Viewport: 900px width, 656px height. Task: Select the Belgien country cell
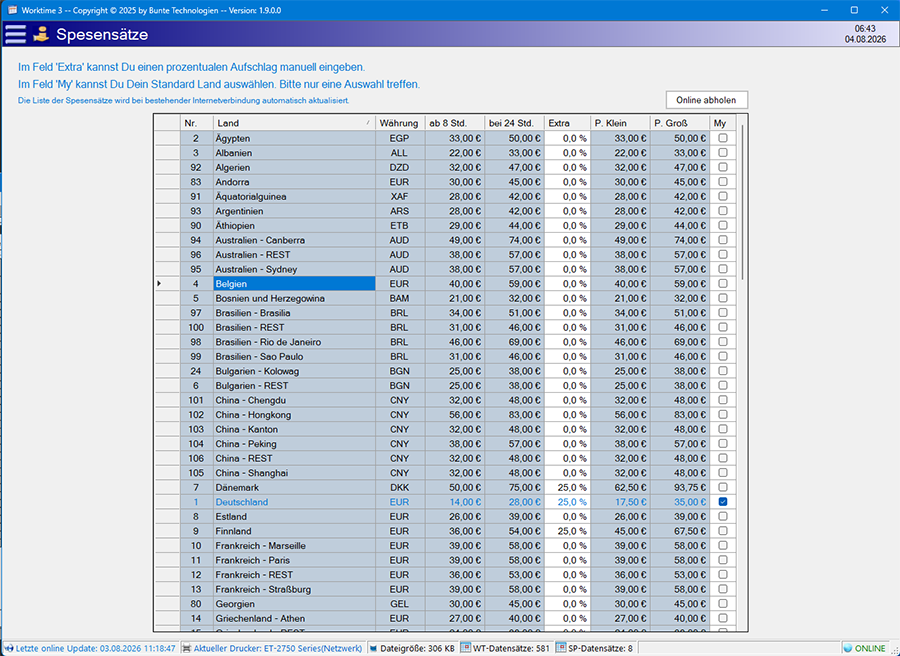[x=294, y=284]
